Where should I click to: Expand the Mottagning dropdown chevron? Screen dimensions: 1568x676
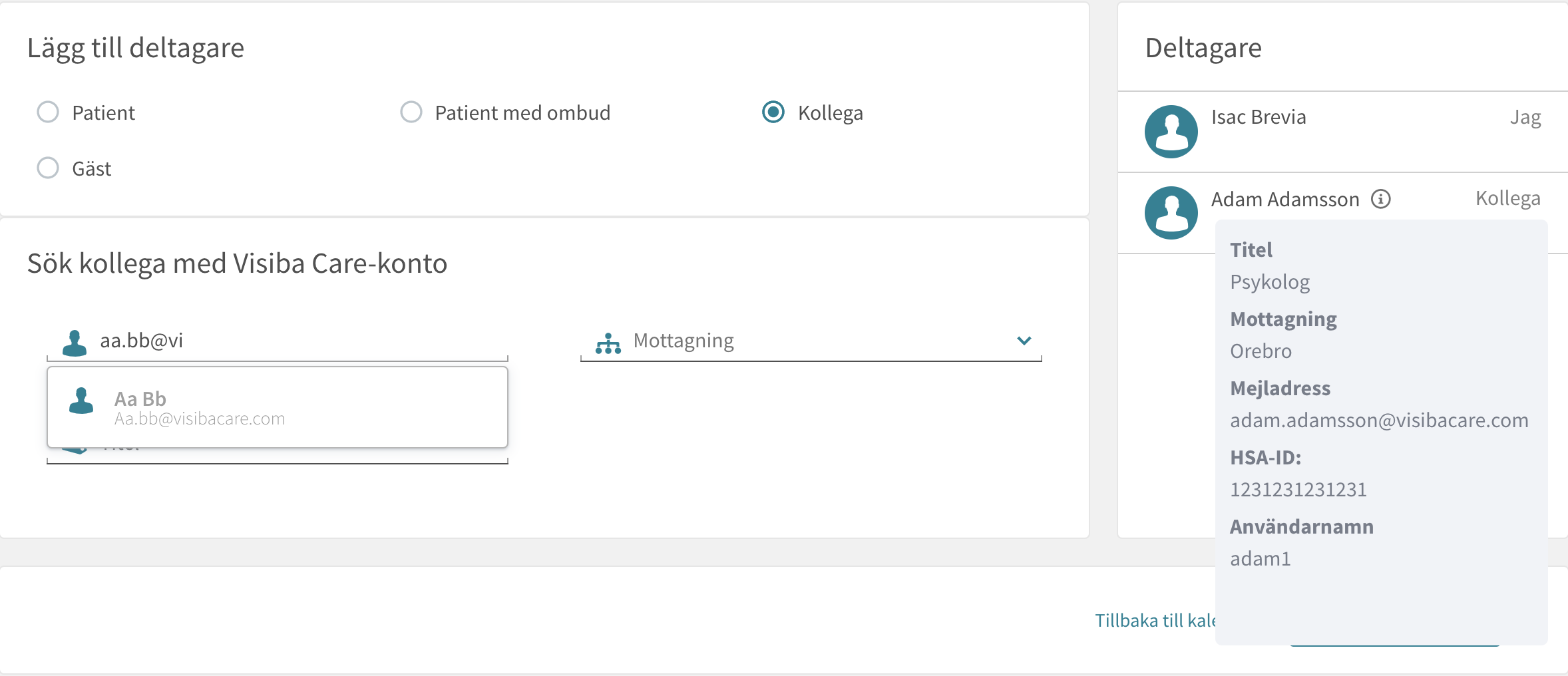[x=1024, y=341]
